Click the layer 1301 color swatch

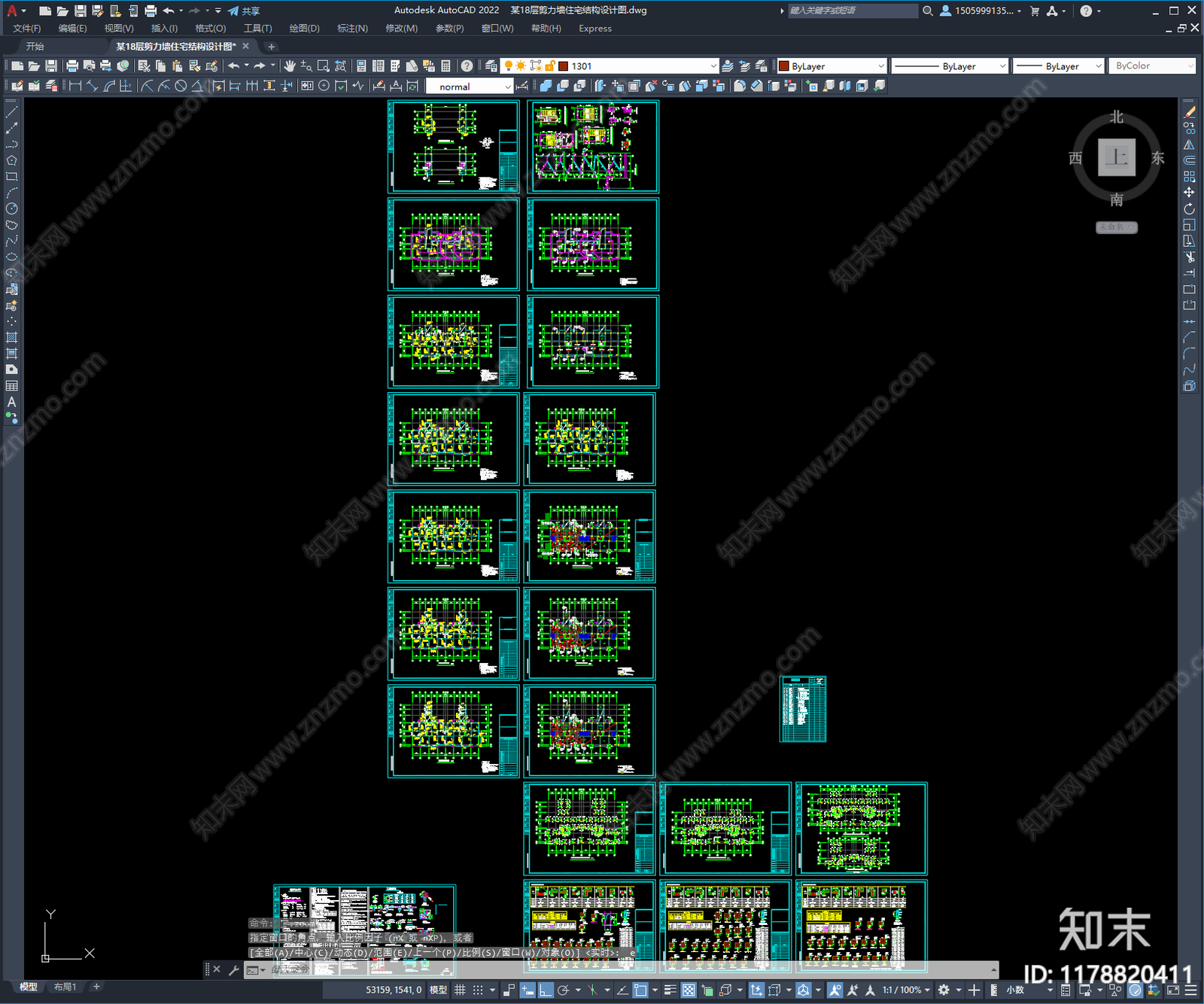point(563,66)
